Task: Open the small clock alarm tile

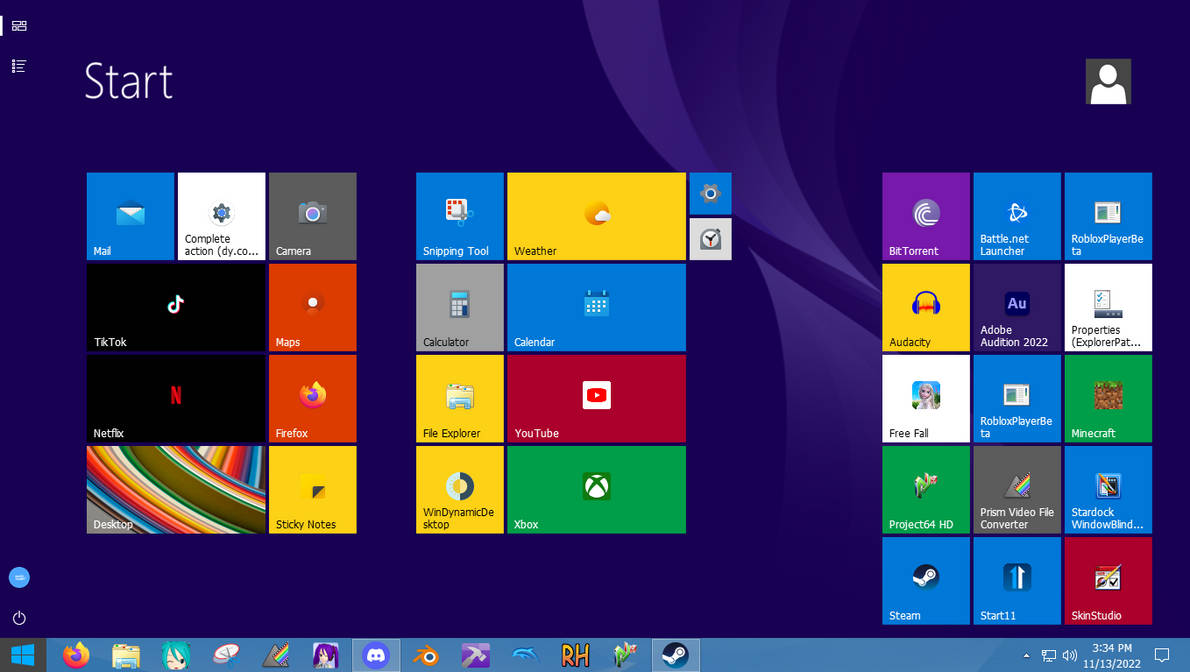Action: pos(710,239)
